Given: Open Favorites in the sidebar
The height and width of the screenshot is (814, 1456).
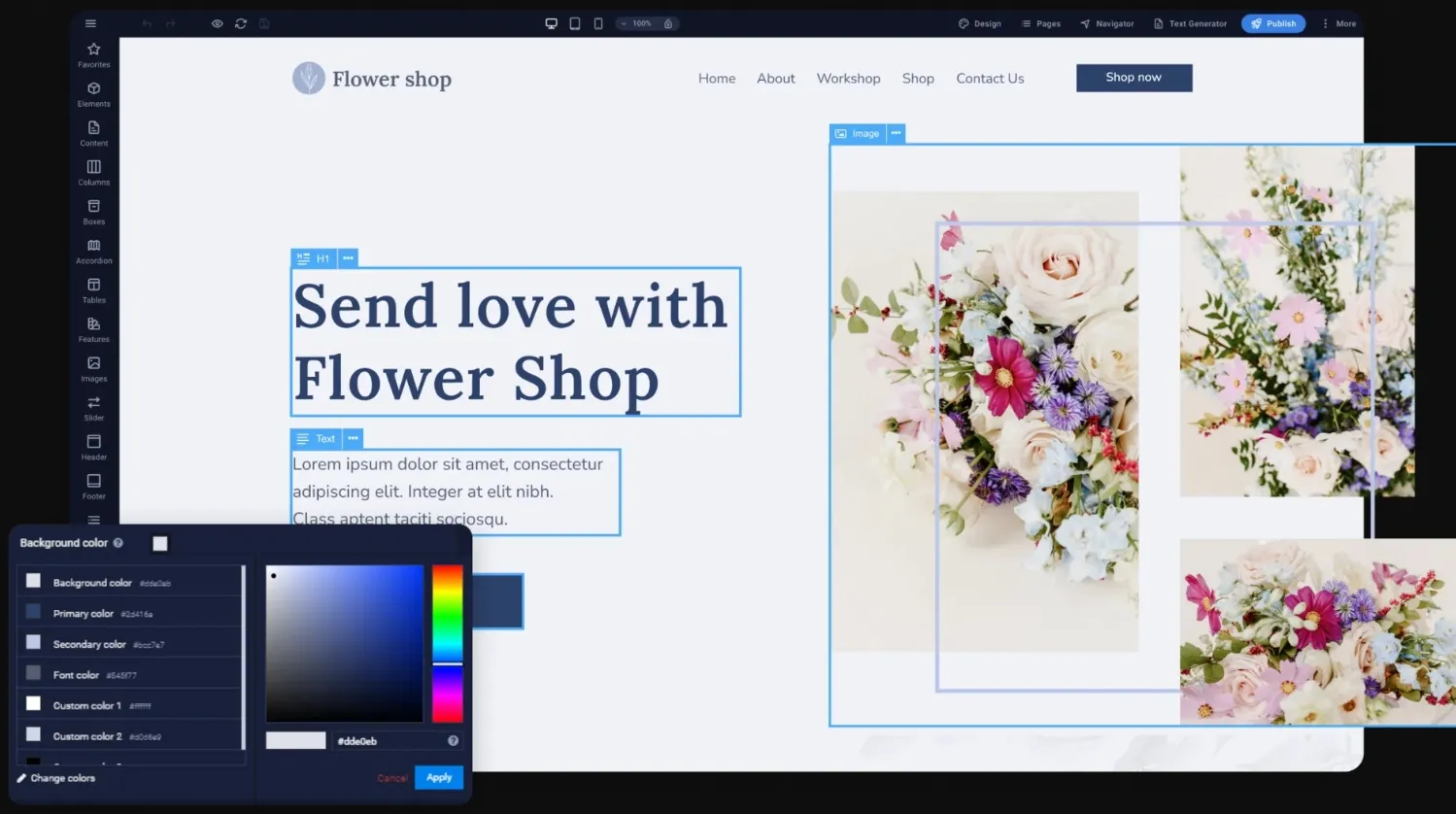Looking at the screenshot, I should (94, 54).
